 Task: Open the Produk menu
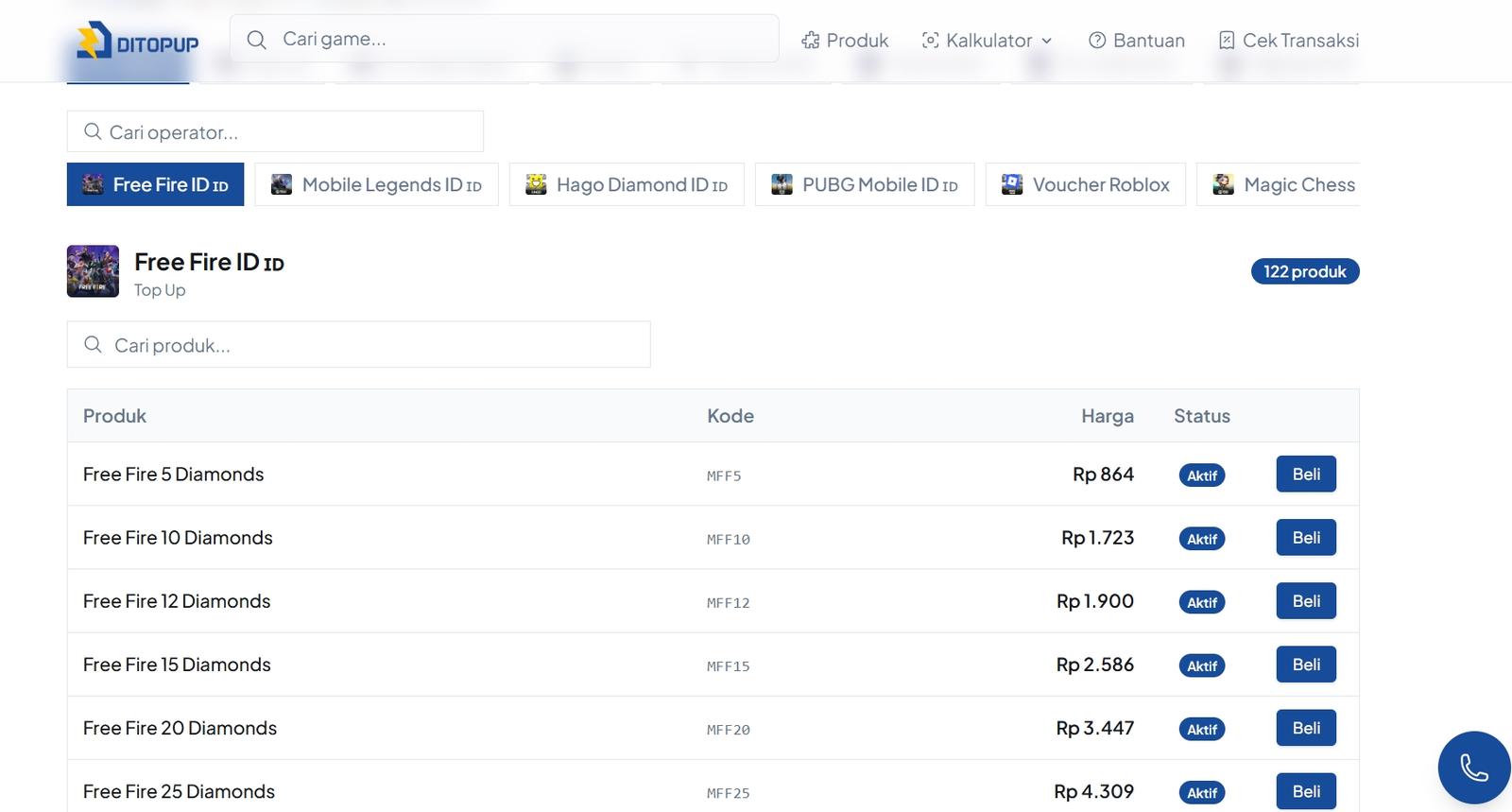pyautogui.click(x=845, y=41)
